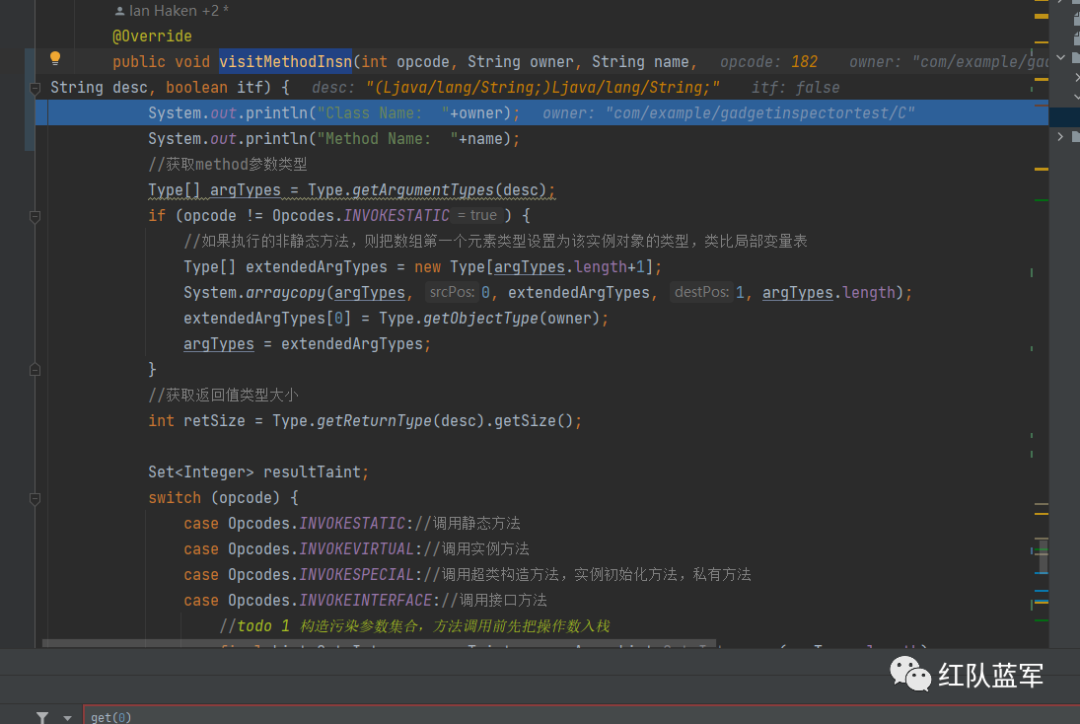Click the itf: false inline debug value
The image size is (1080, 724).
coord(796,87)
